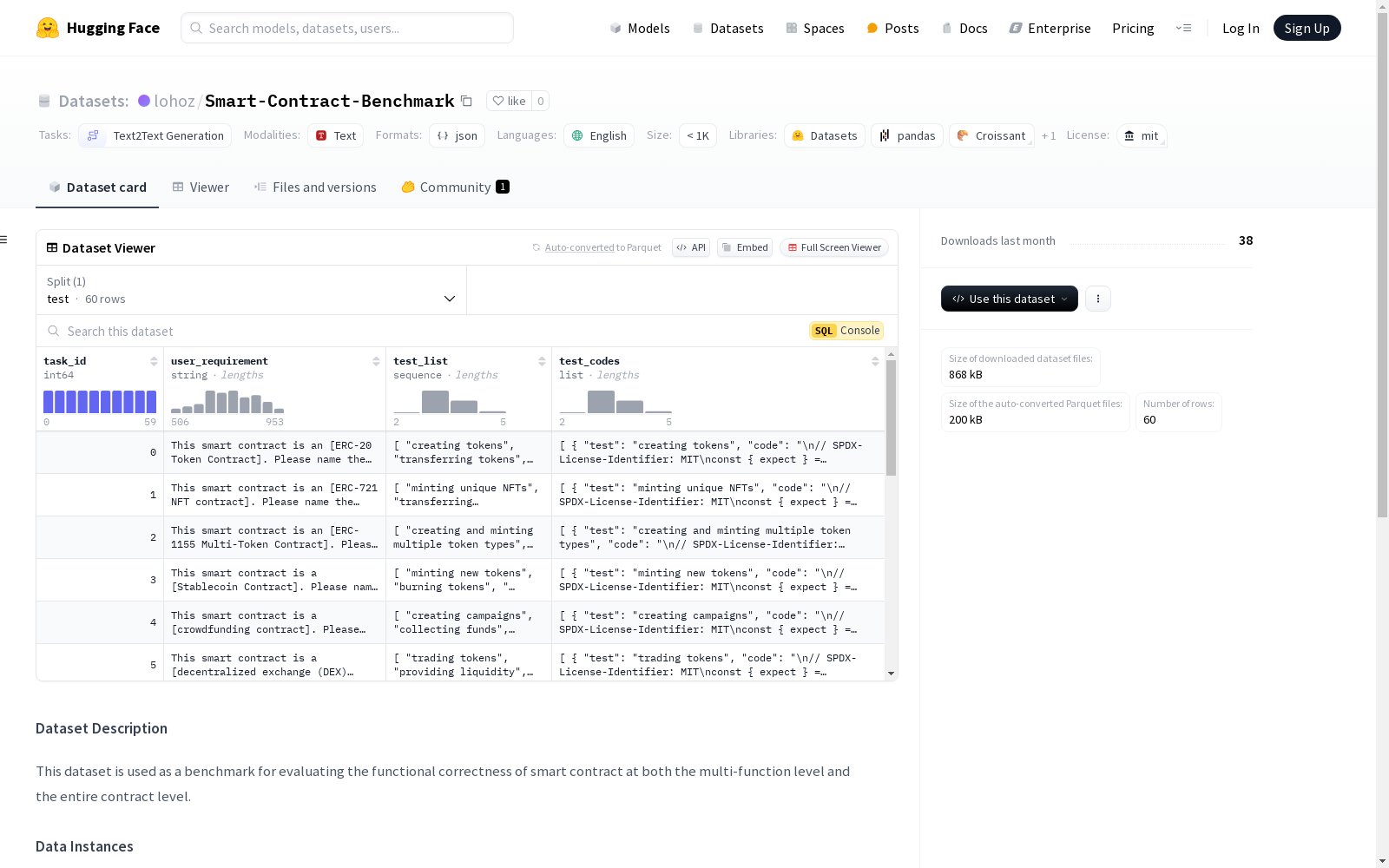
Task: Click the Hugging Face logo icon
Action: (x=48, y=28)
